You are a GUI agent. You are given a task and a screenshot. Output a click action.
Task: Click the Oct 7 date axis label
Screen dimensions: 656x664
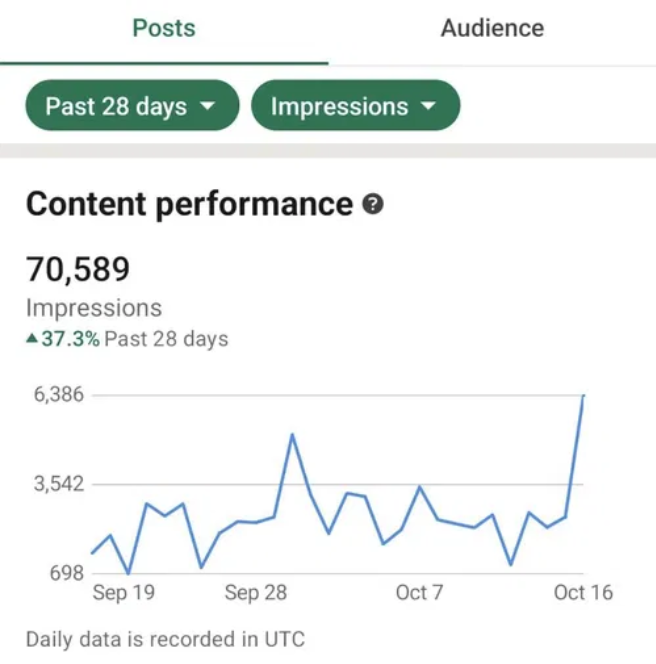(419, 593)
